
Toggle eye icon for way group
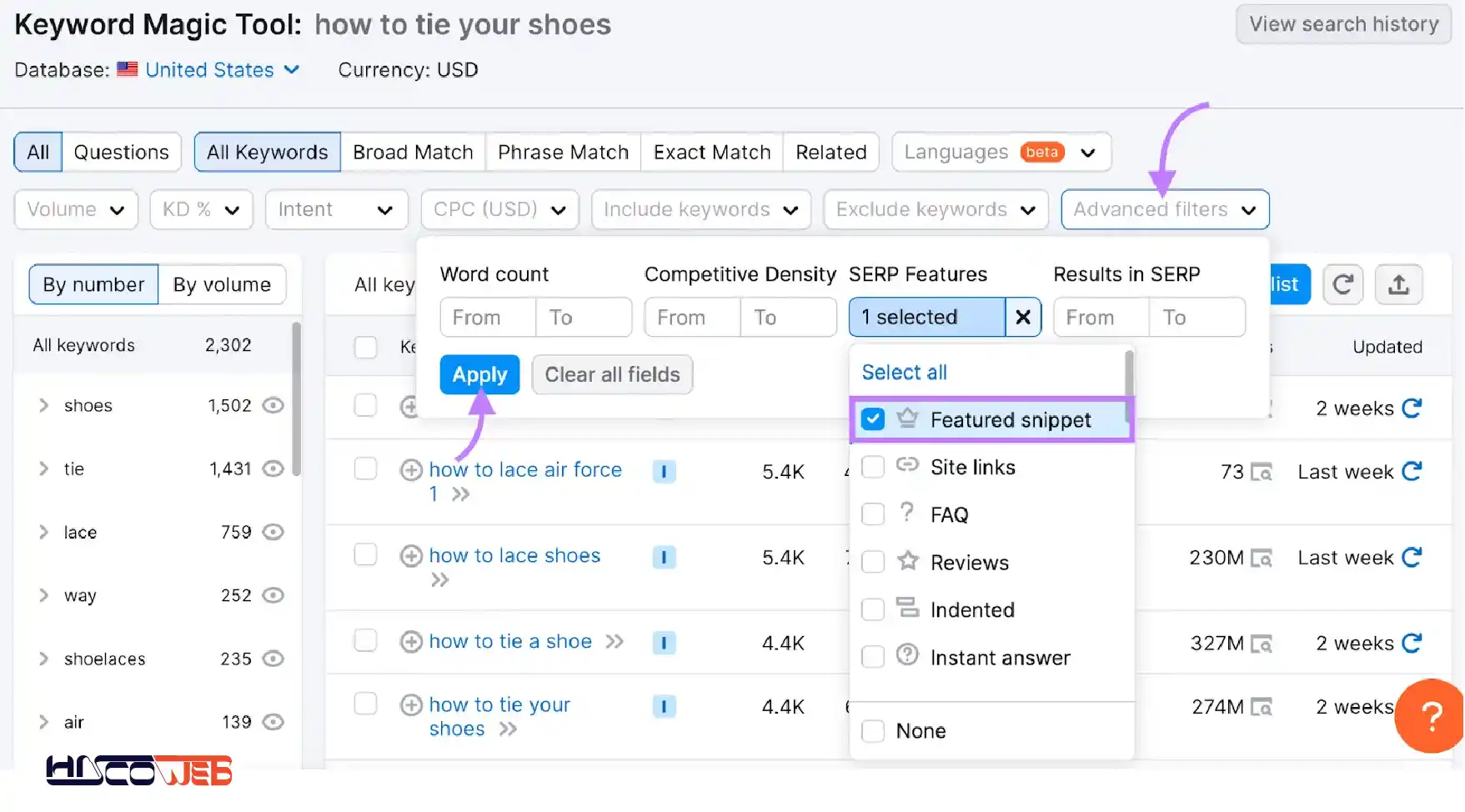tap(273, 595)
